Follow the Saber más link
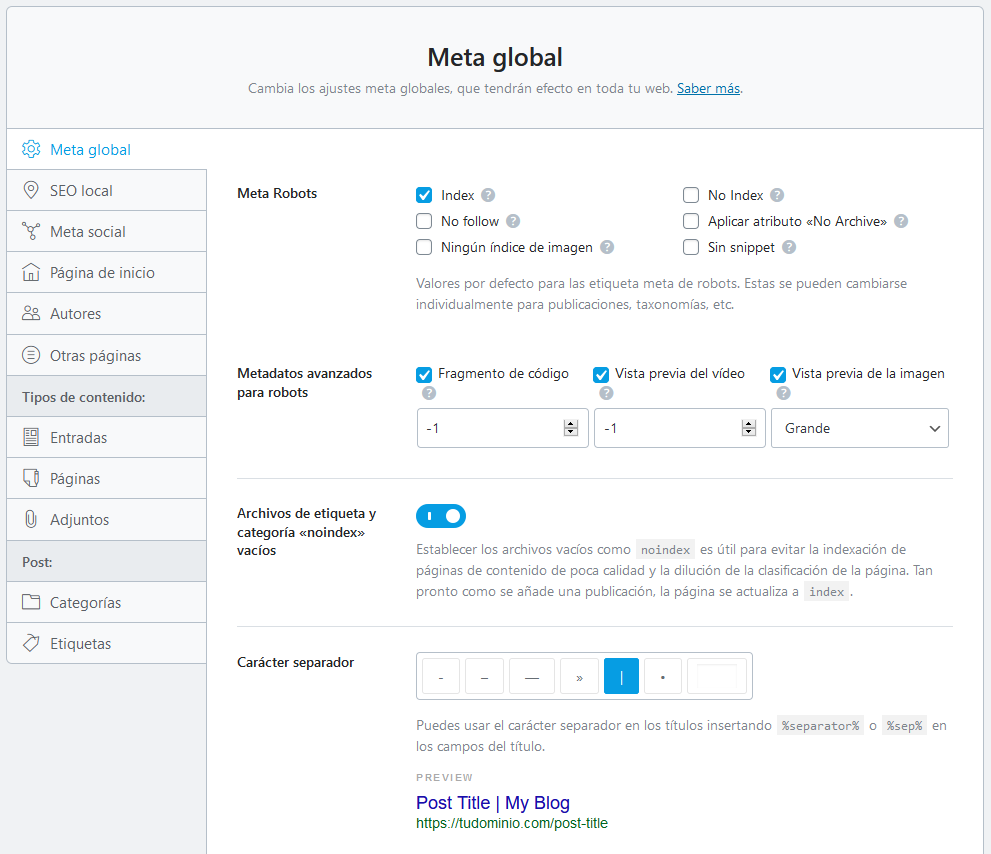Viewport: 991px width, 854px height. tap(708, 88)
